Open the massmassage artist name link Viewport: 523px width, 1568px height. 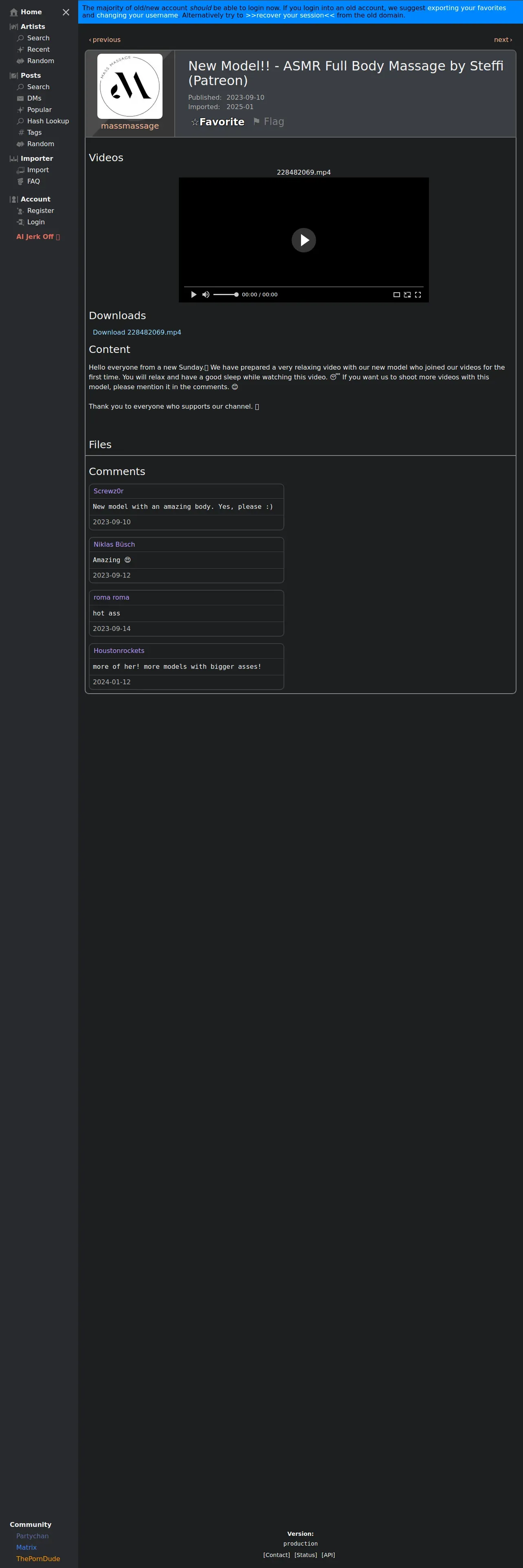130,126
